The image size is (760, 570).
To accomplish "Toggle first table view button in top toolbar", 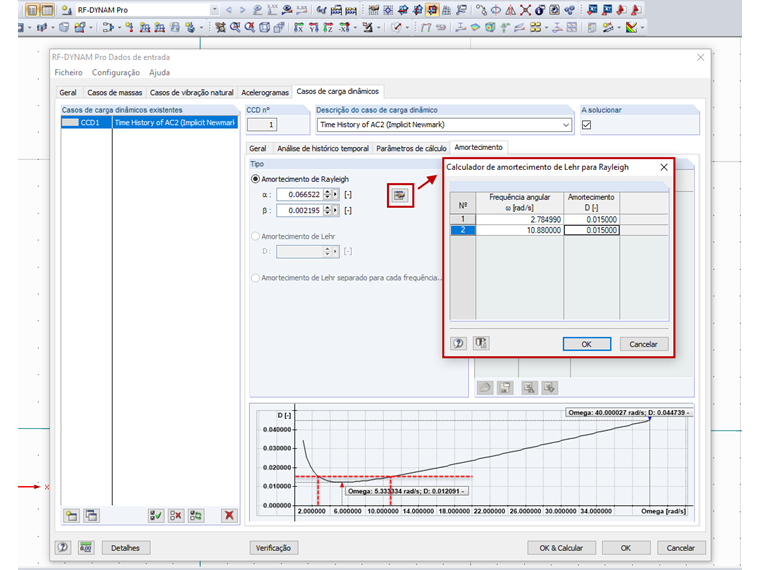I will coord(32,10).
